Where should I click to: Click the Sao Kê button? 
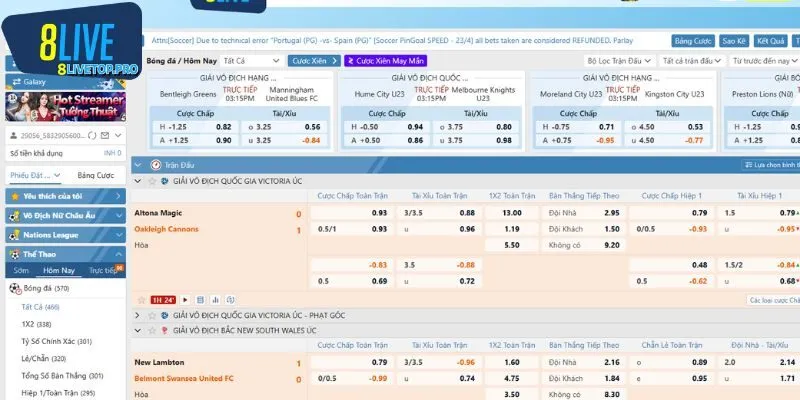734,41
